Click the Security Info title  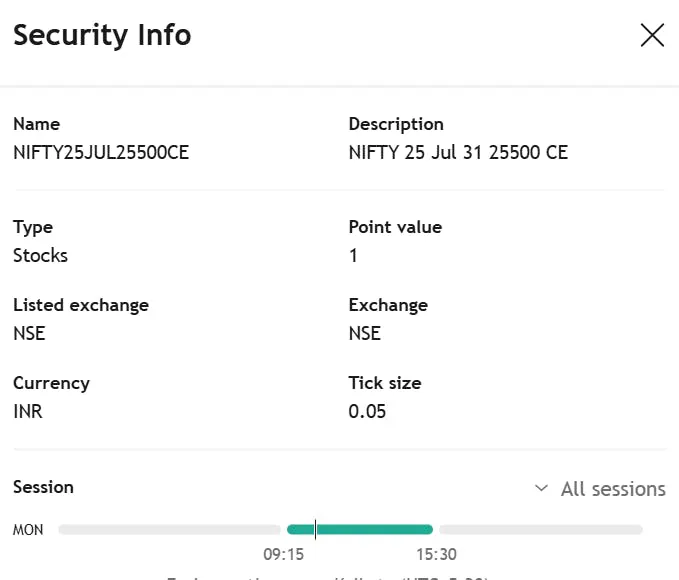(x=102, y=36)
